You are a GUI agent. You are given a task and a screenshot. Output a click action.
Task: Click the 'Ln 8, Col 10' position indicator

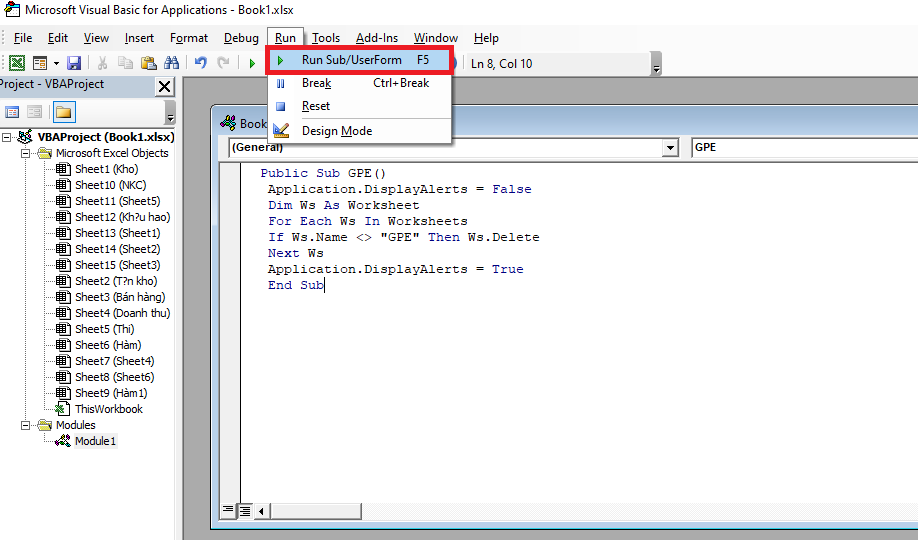(x=502, y=64)
